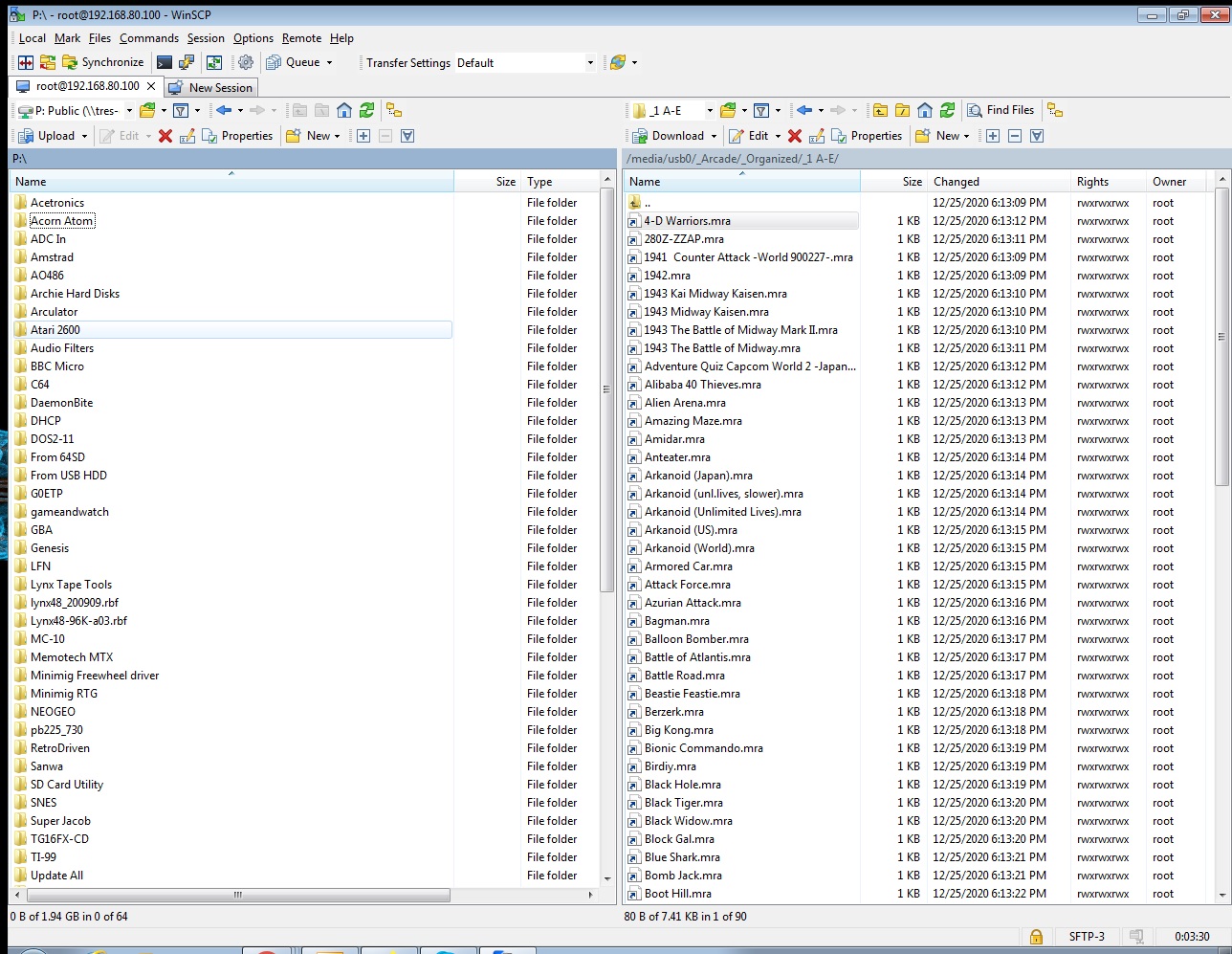Click the remote panel Home directory icon
This screenshot has width=1232, height=954.
(x=925, y=110)
